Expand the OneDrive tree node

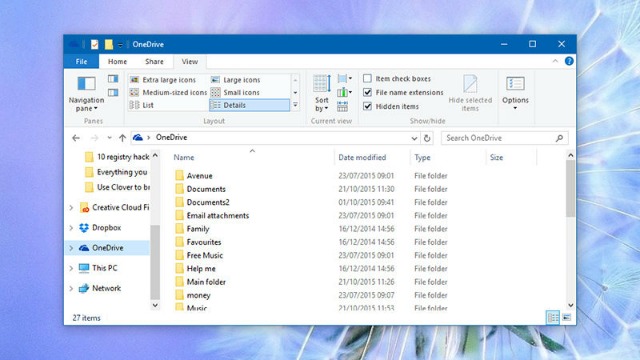click(71, 248)
